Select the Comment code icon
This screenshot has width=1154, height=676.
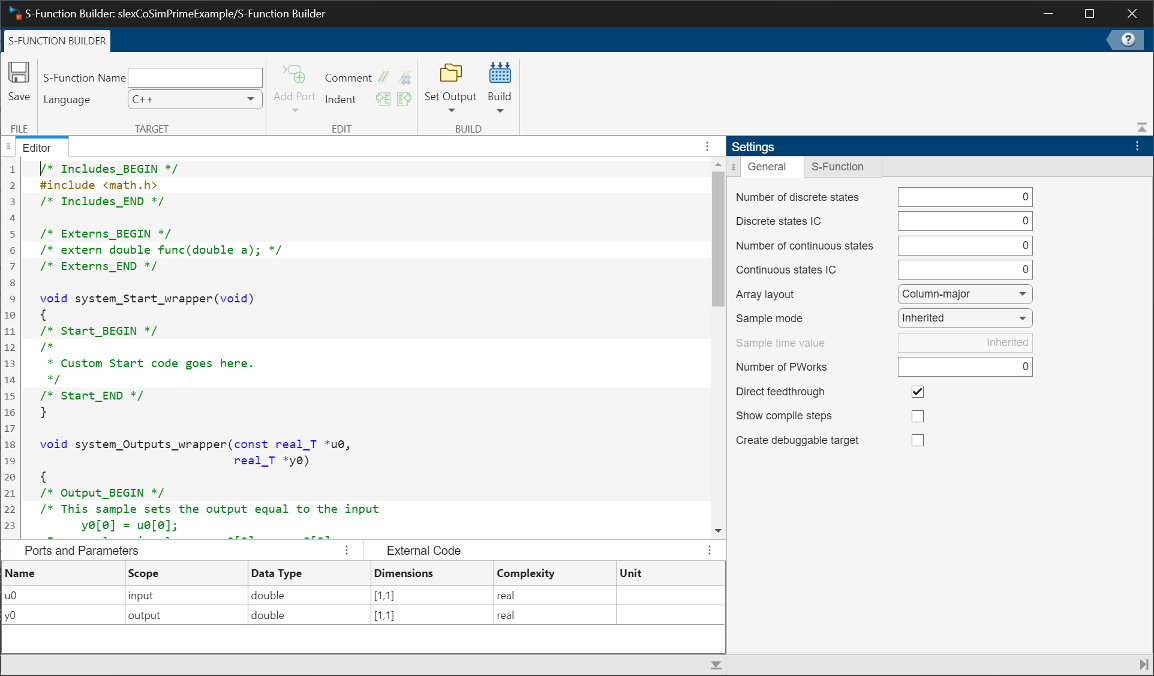[383, 77]
